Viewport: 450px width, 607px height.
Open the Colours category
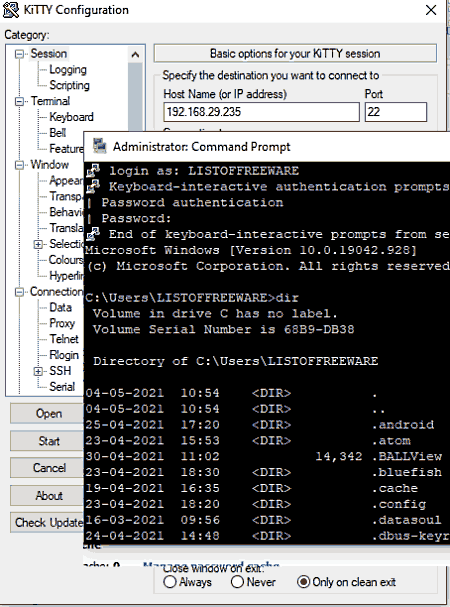click(x=66, y=260)
